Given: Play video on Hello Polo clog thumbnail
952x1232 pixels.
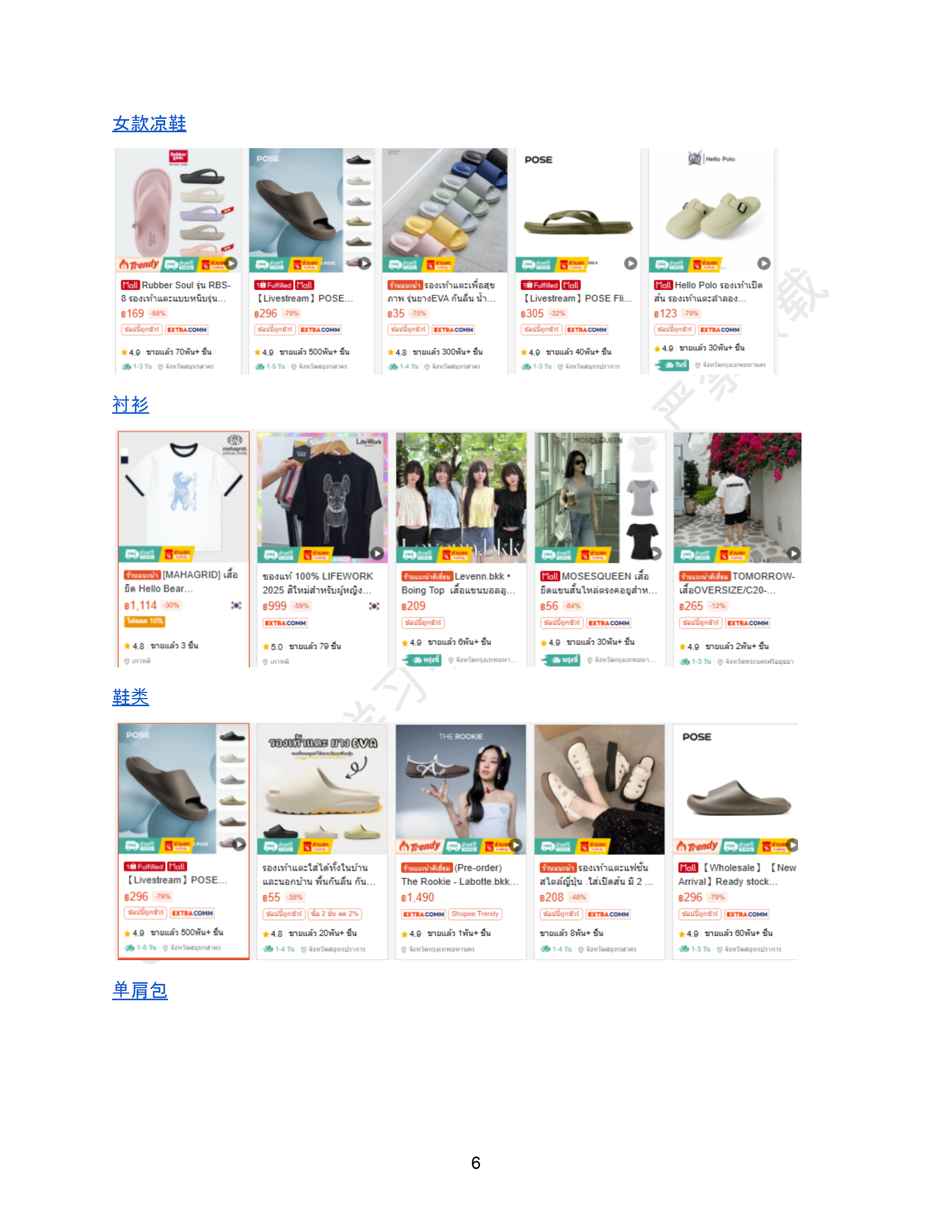Looking at the screenshot, I should coord(764,263).
